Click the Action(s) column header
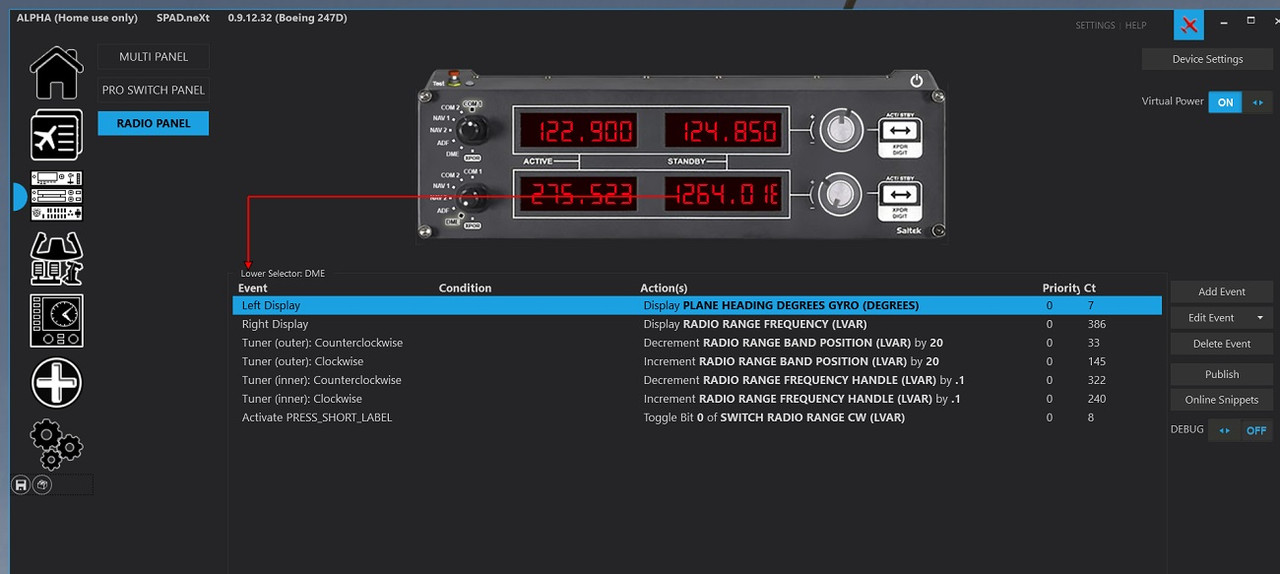This screenshot has width=1280, height=574. point(664,288)
